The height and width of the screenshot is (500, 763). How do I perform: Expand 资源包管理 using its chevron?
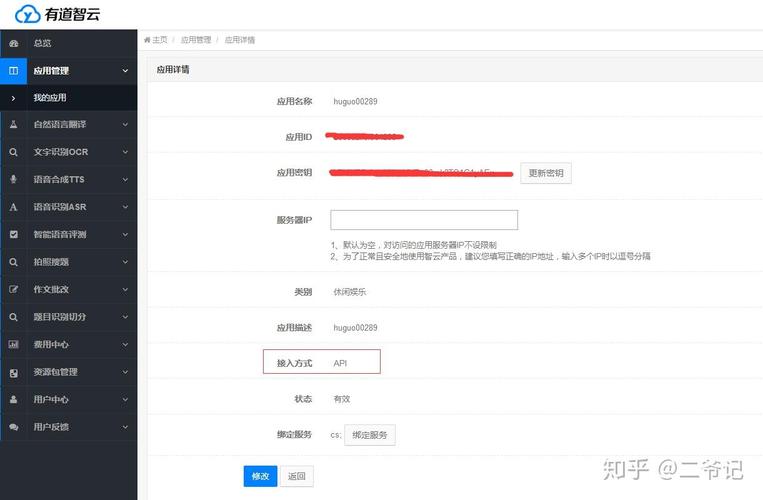coord(125,372)
